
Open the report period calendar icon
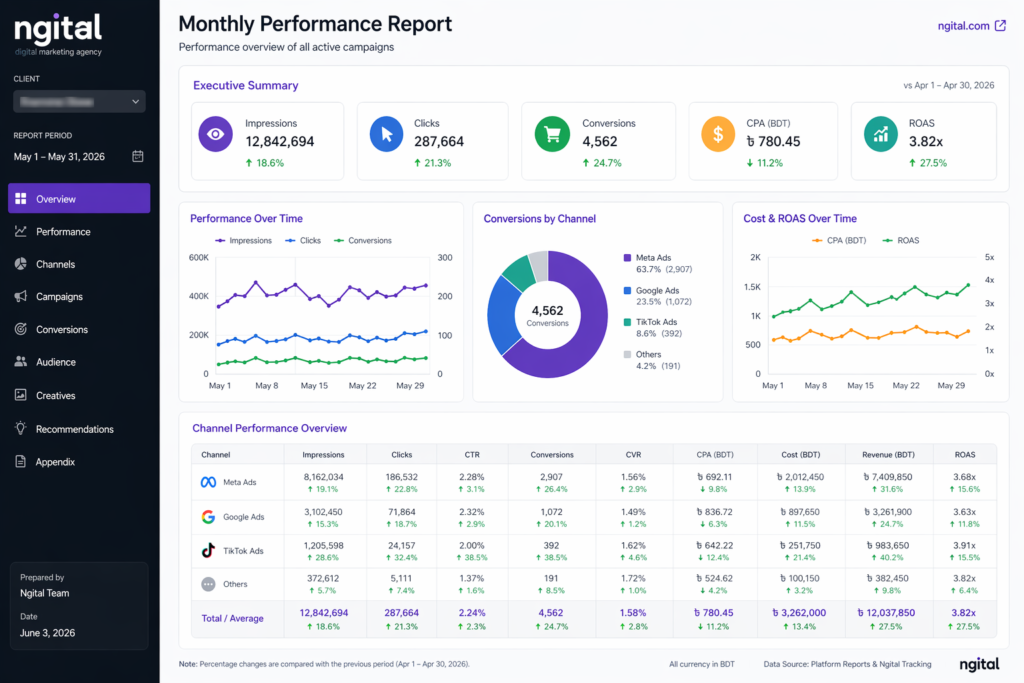click(x=140, y=156)
